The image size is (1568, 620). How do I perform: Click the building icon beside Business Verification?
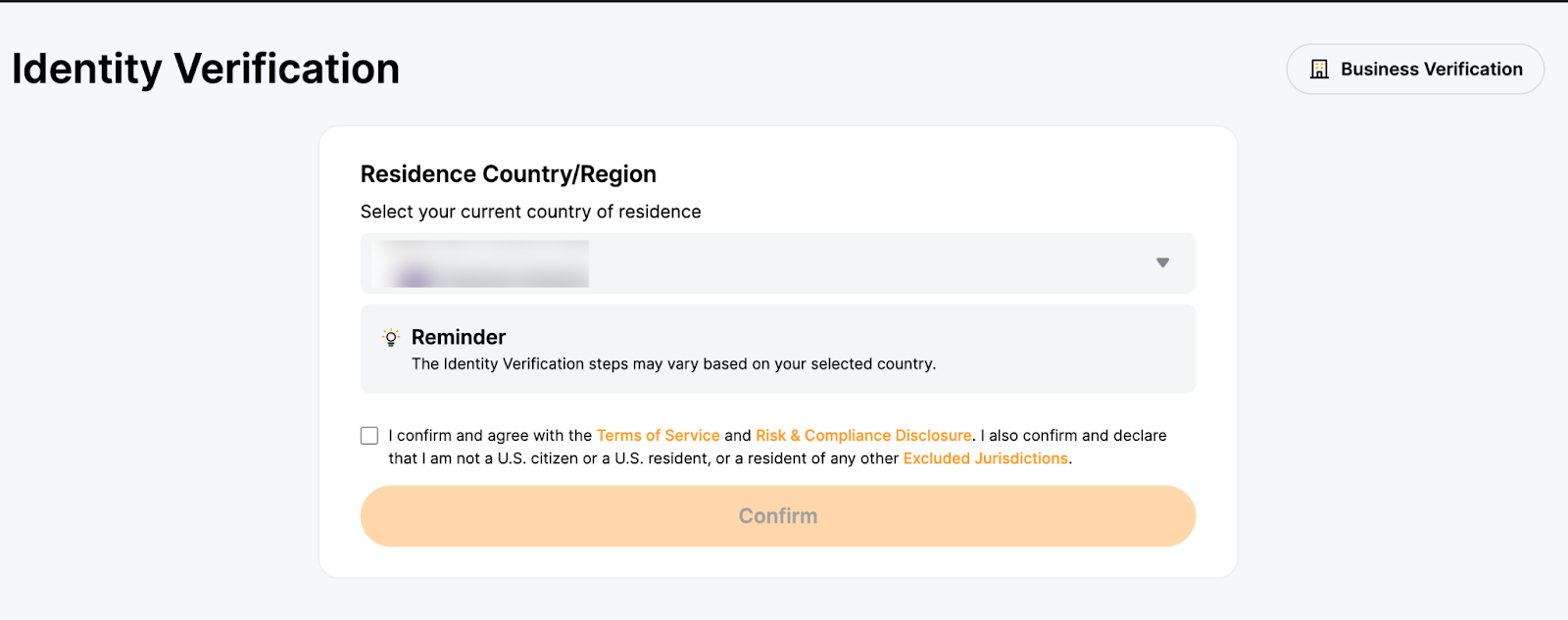point(1319,70)
